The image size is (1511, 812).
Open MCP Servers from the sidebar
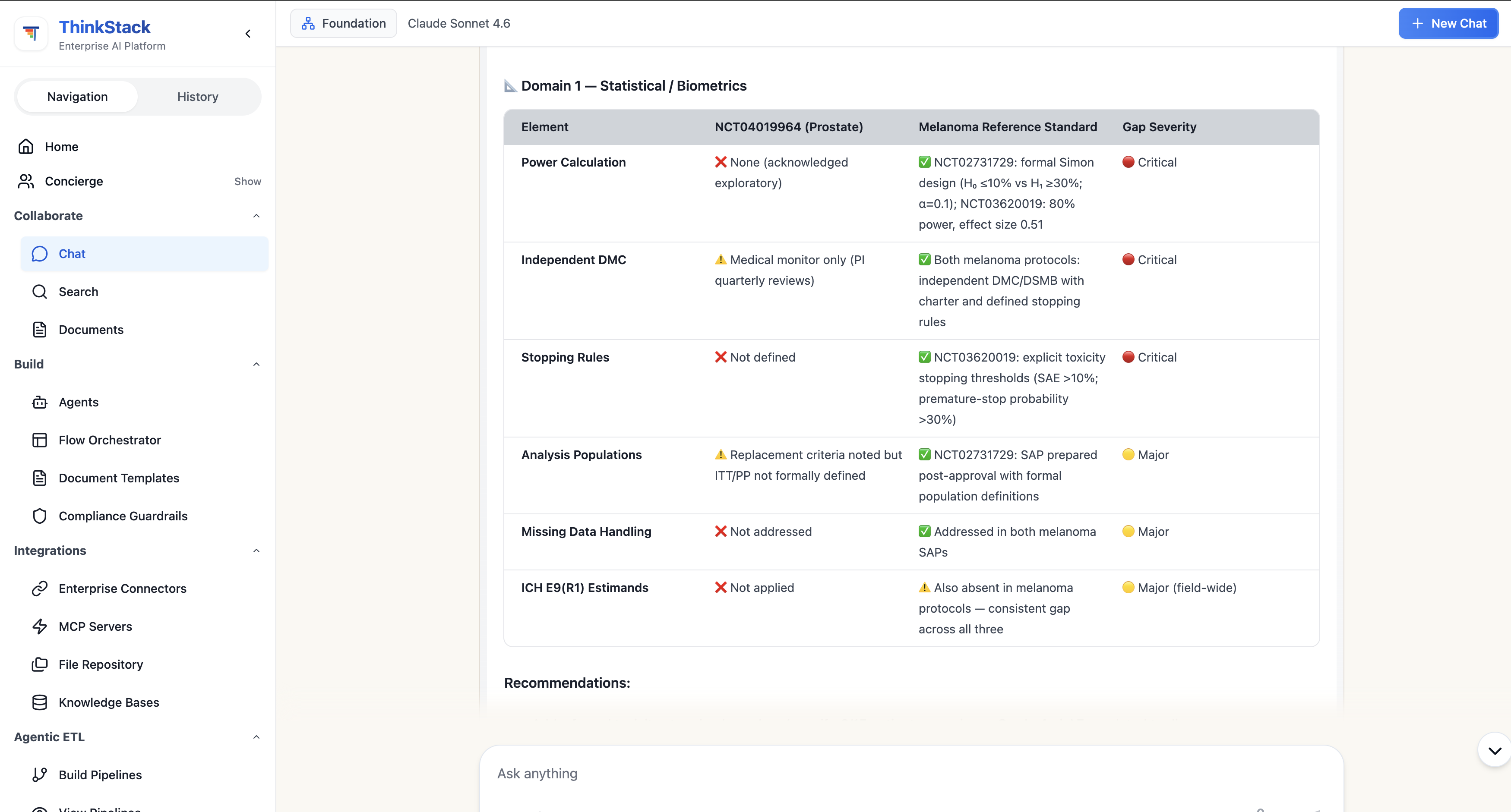click(x=144, y=626)
